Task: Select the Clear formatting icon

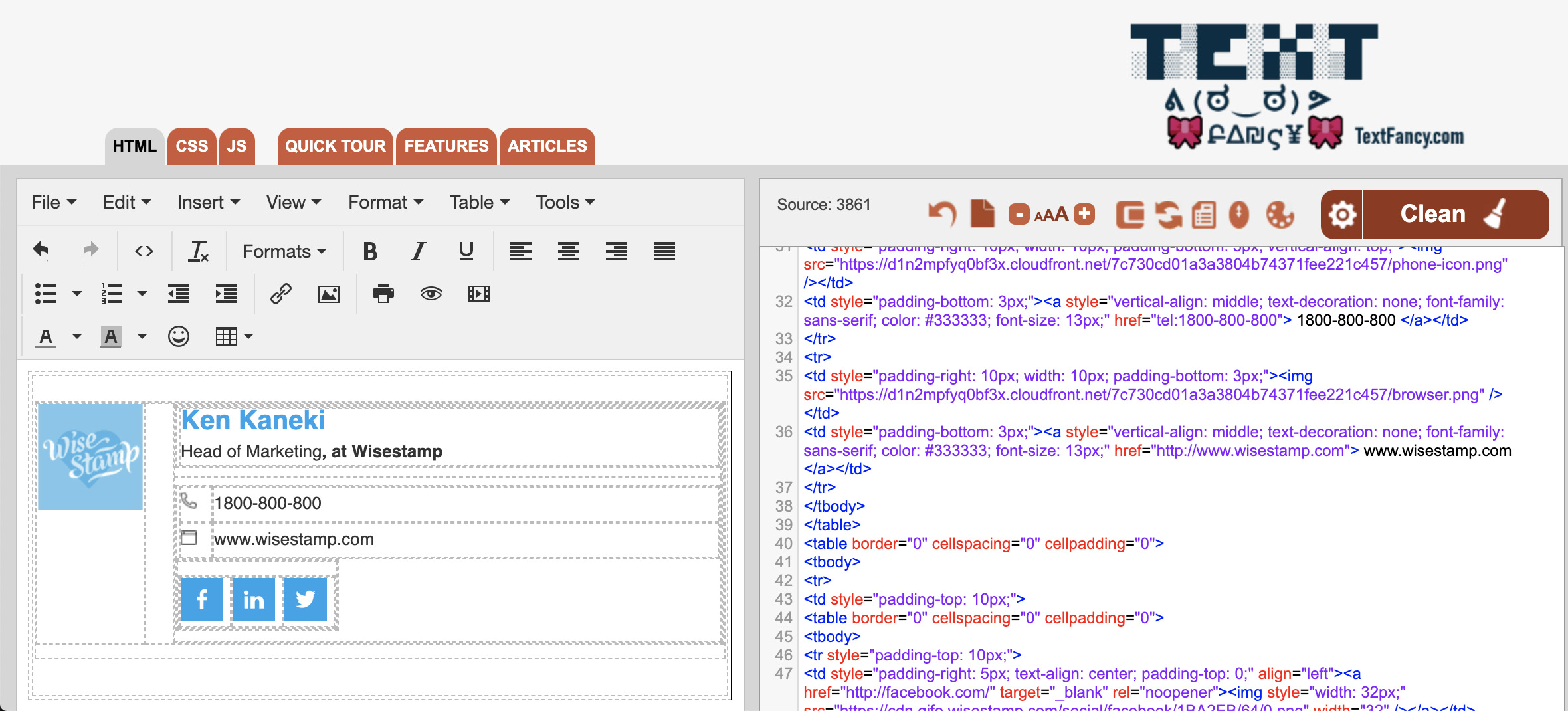Action: click(197, 251)
